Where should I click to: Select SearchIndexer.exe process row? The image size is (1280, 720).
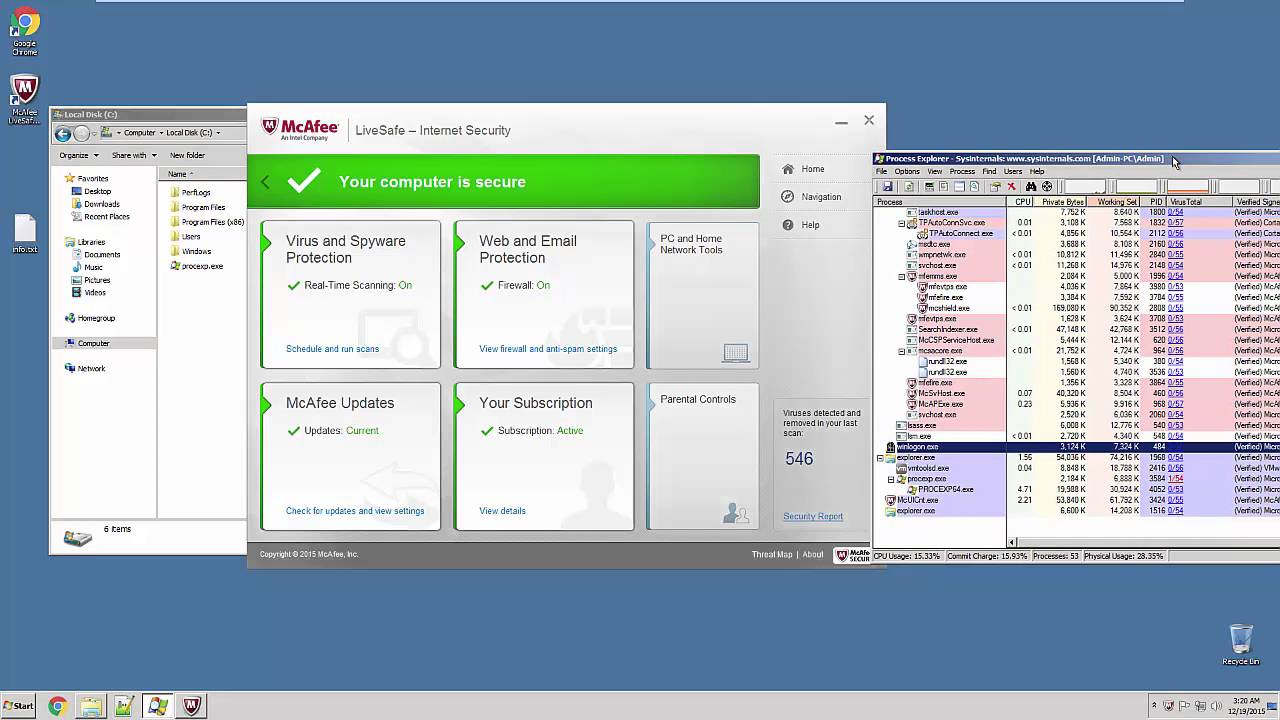(x=1076, y=329)
